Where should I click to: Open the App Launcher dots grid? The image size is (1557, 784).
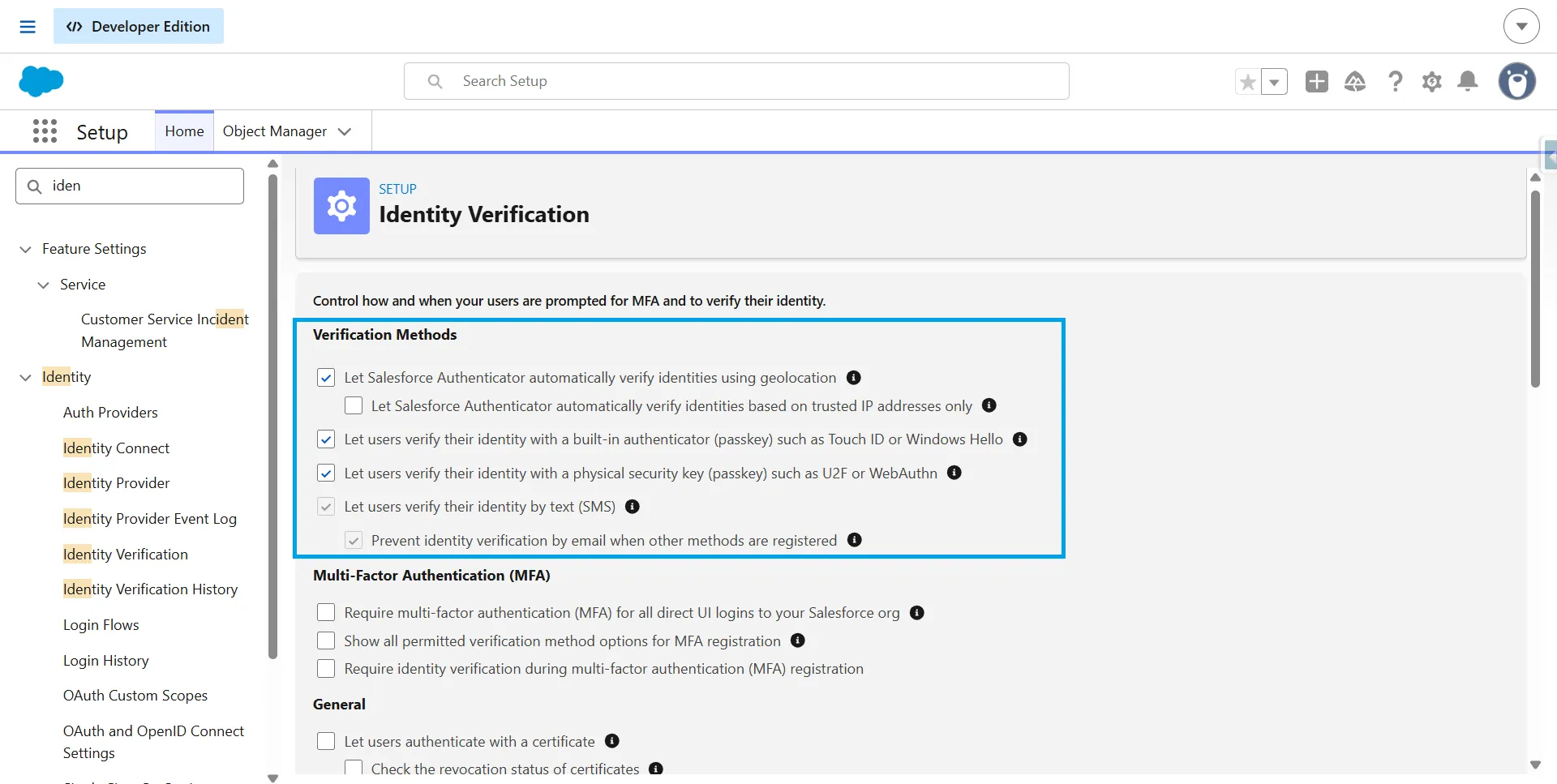click(45, 131)
